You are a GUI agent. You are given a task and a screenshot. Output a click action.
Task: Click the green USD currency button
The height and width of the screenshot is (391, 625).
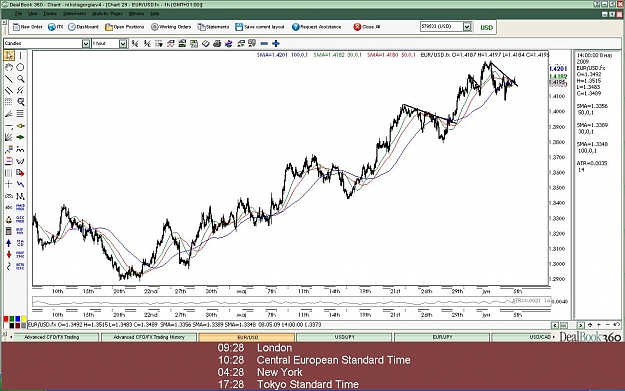coord(486,28)
